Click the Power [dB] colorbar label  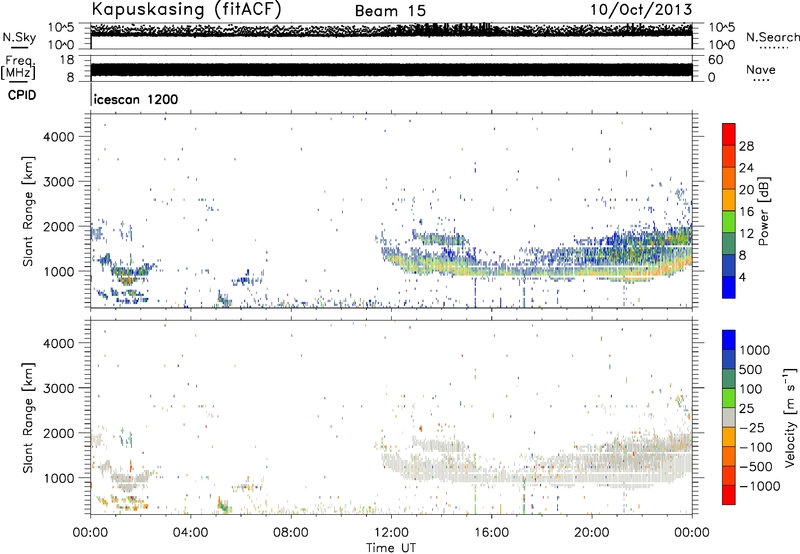(763, 211)
